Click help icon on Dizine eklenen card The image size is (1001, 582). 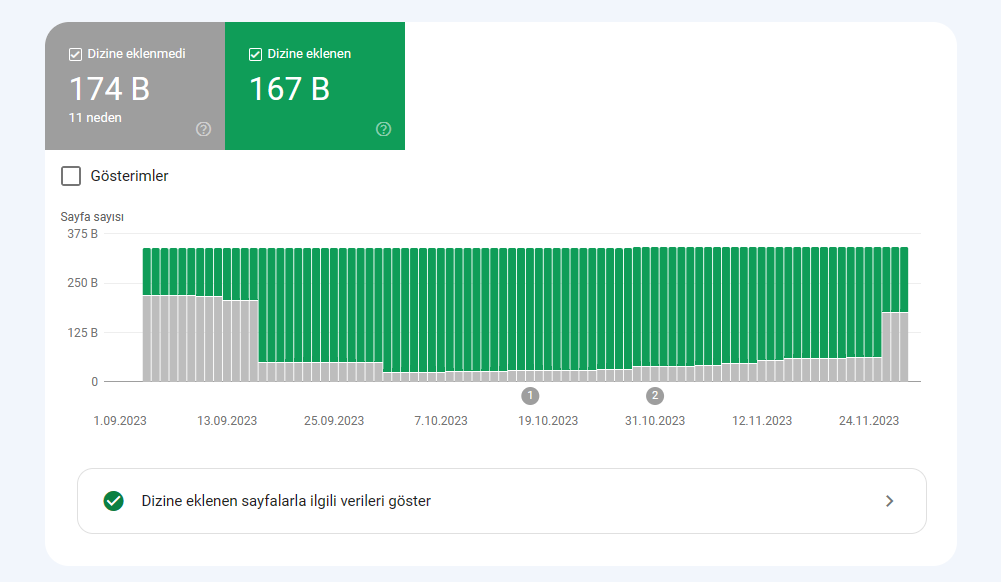[384, 130]
